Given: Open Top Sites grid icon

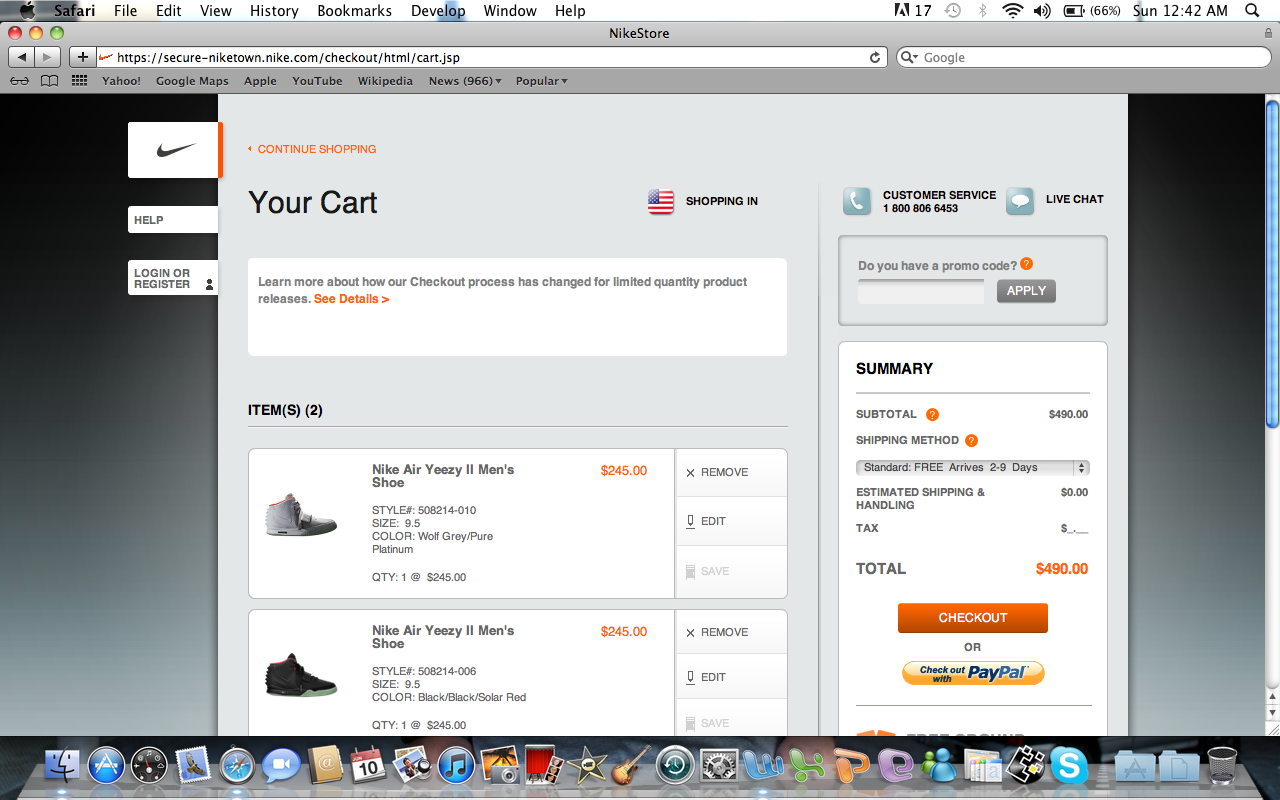Looking at the screenshot, I should click(80, 81).
